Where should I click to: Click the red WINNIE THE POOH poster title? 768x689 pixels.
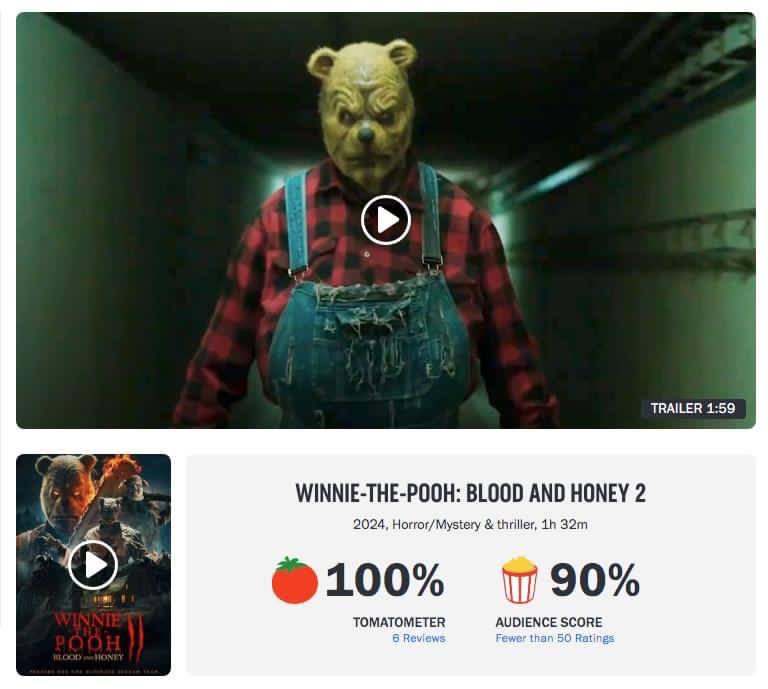(x=87, y=632)
